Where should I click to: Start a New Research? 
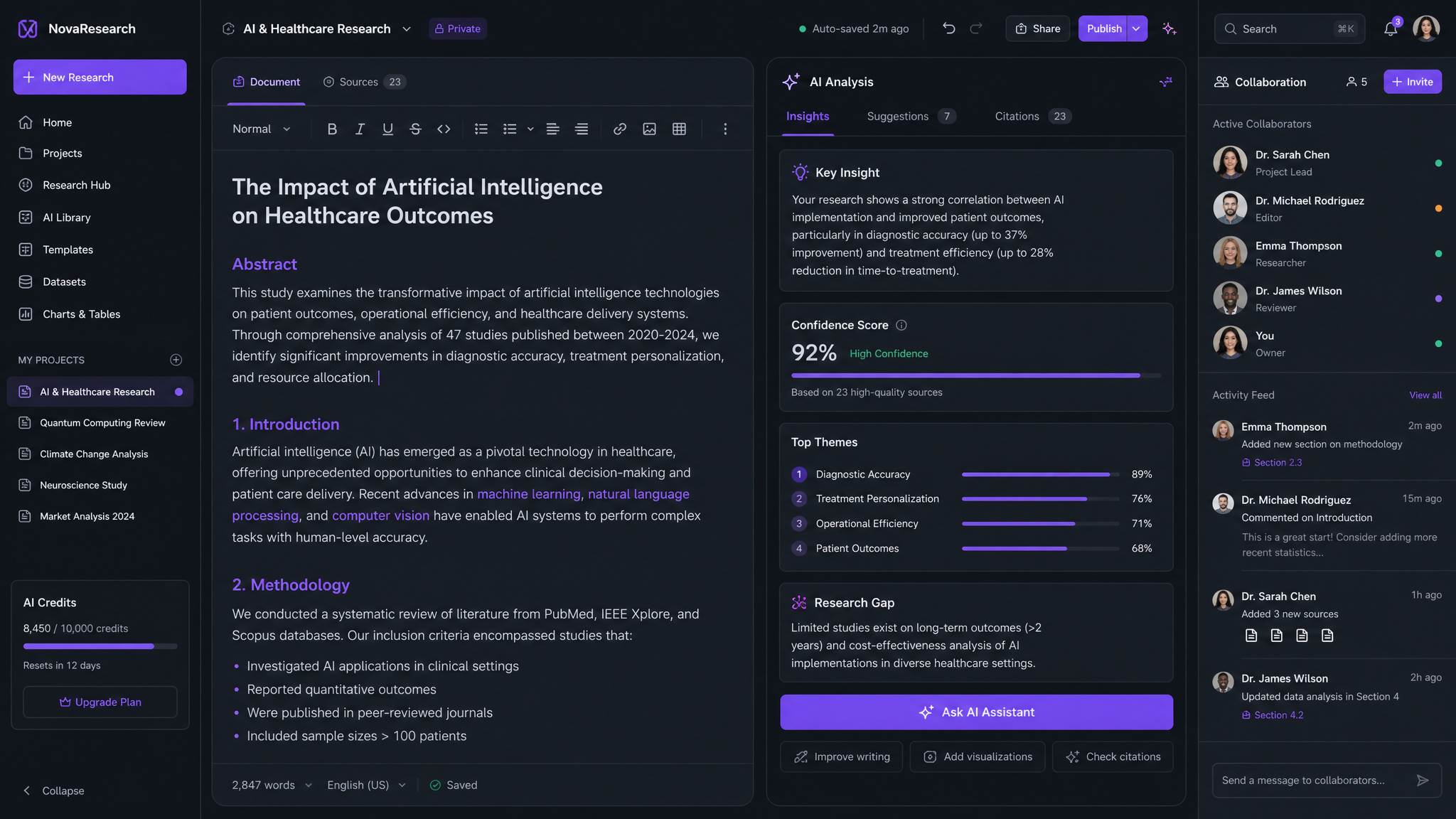pyautogui.click(x=100, y=77)
